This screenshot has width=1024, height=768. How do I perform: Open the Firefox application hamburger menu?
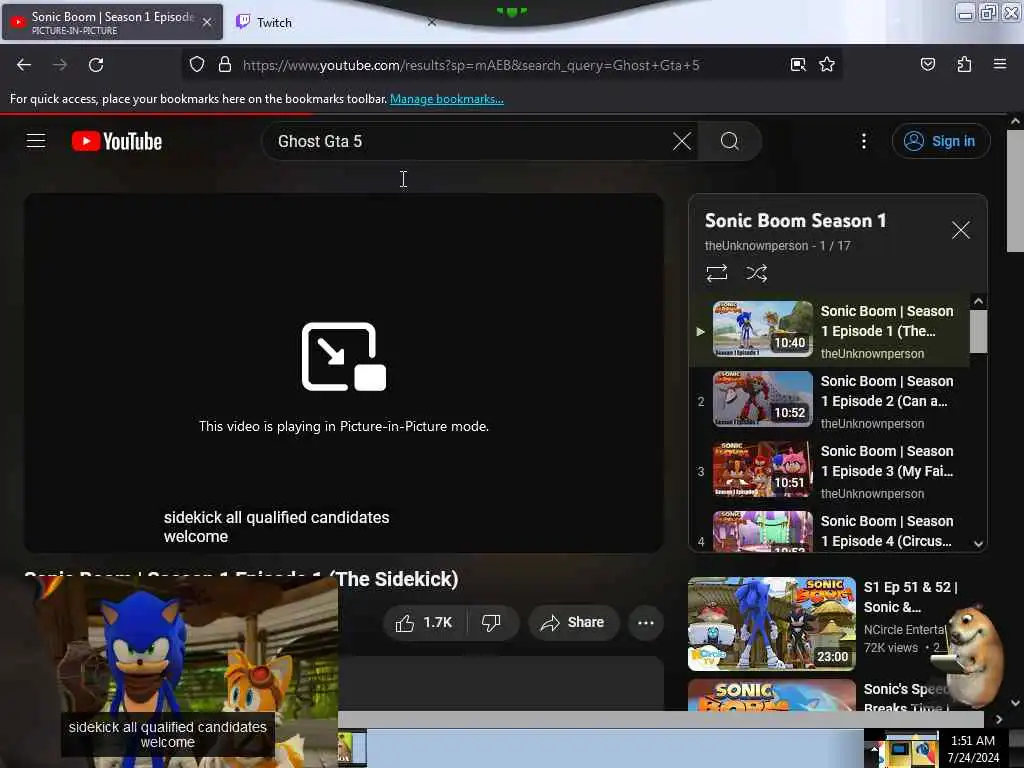[999, 64]
